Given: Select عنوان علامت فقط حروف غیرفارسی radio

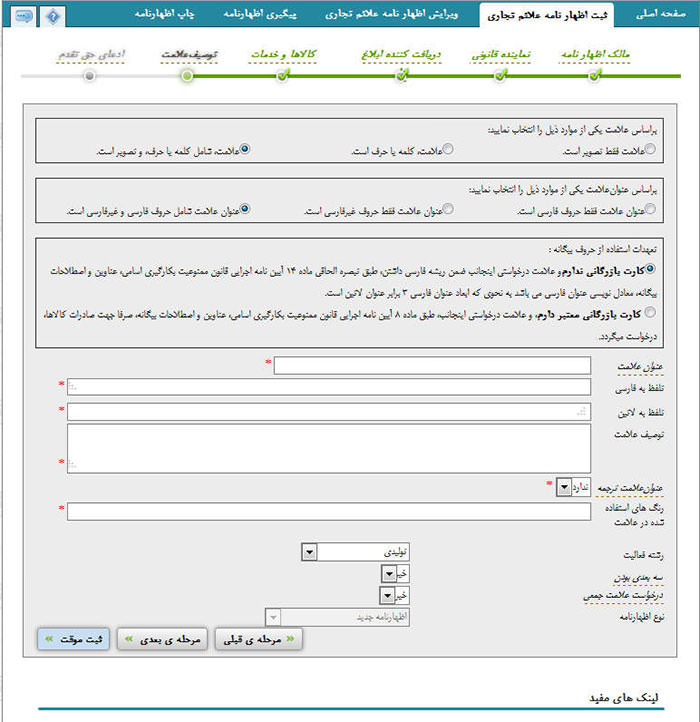Looking at the screenshot, I should point(448,209).
